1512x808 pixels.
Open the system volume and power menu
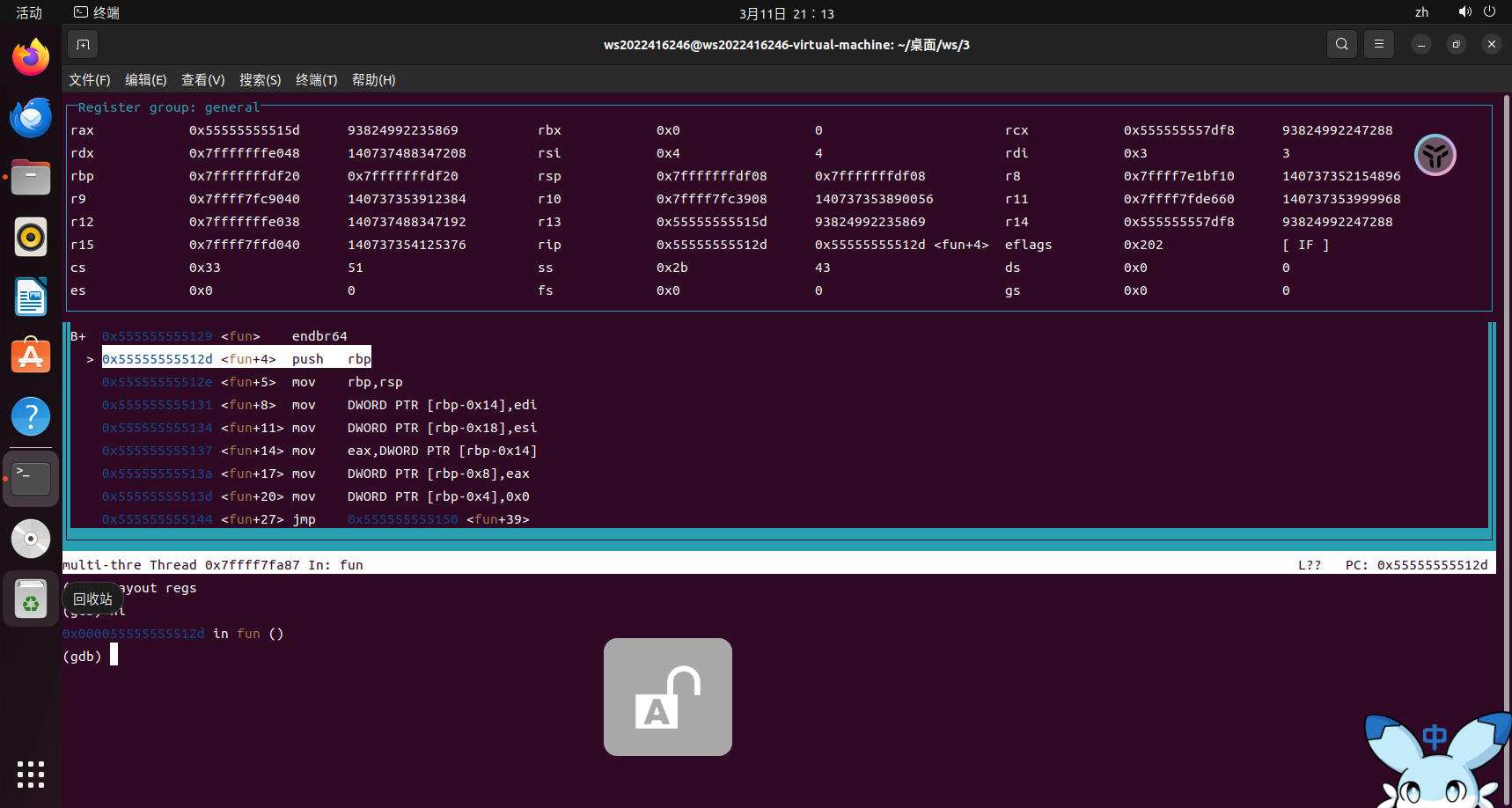click(x=1477, y=12)
